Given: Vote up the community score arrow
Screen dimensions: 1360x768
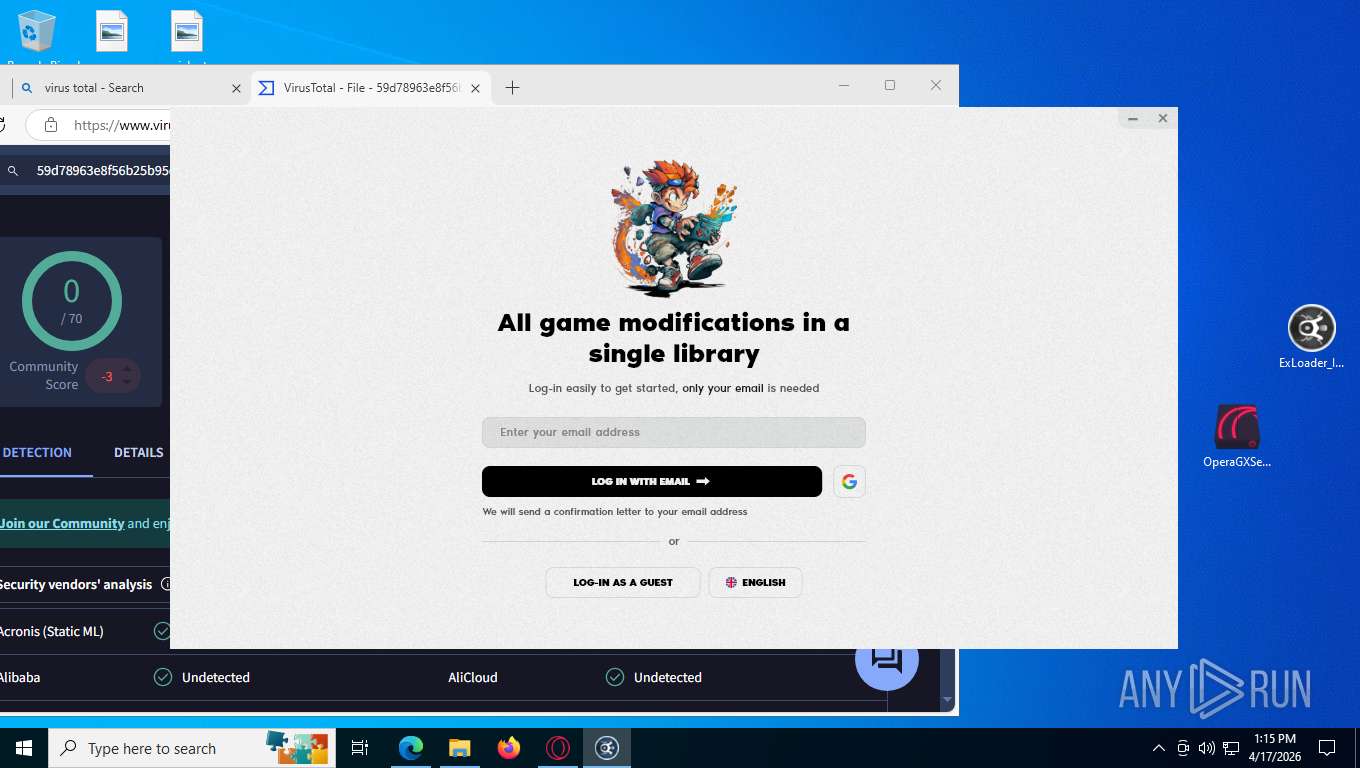Looking at the screenshot, I should (126, 369).
